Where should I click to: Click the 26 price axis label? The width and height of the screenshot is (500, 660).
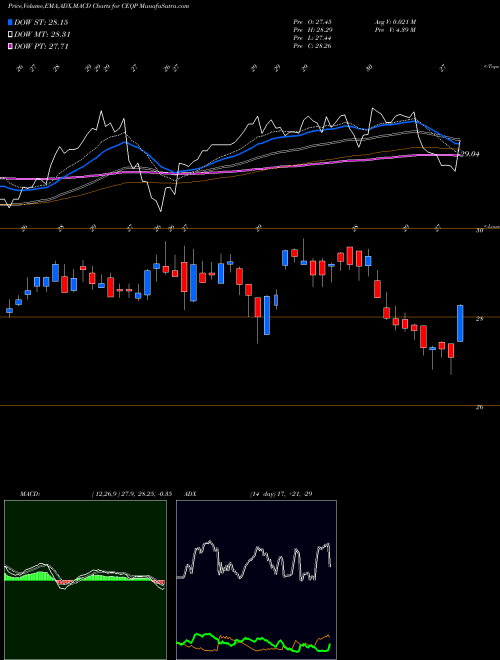point(479,407)
